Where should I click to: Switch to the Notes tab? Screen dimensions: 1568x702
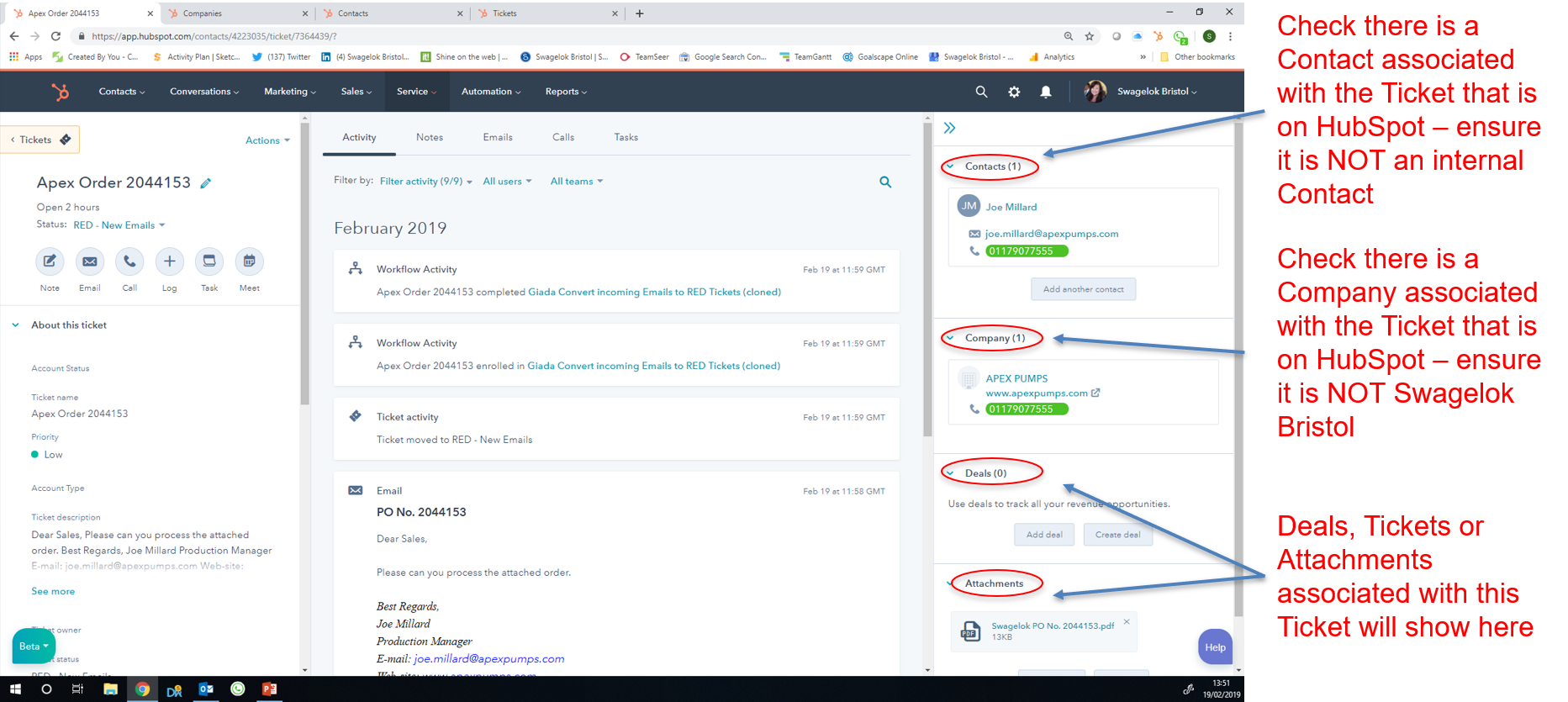point(430,137)
